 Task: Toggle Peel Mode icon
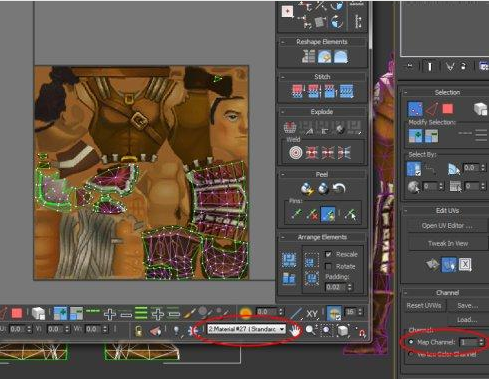[323, 189]
